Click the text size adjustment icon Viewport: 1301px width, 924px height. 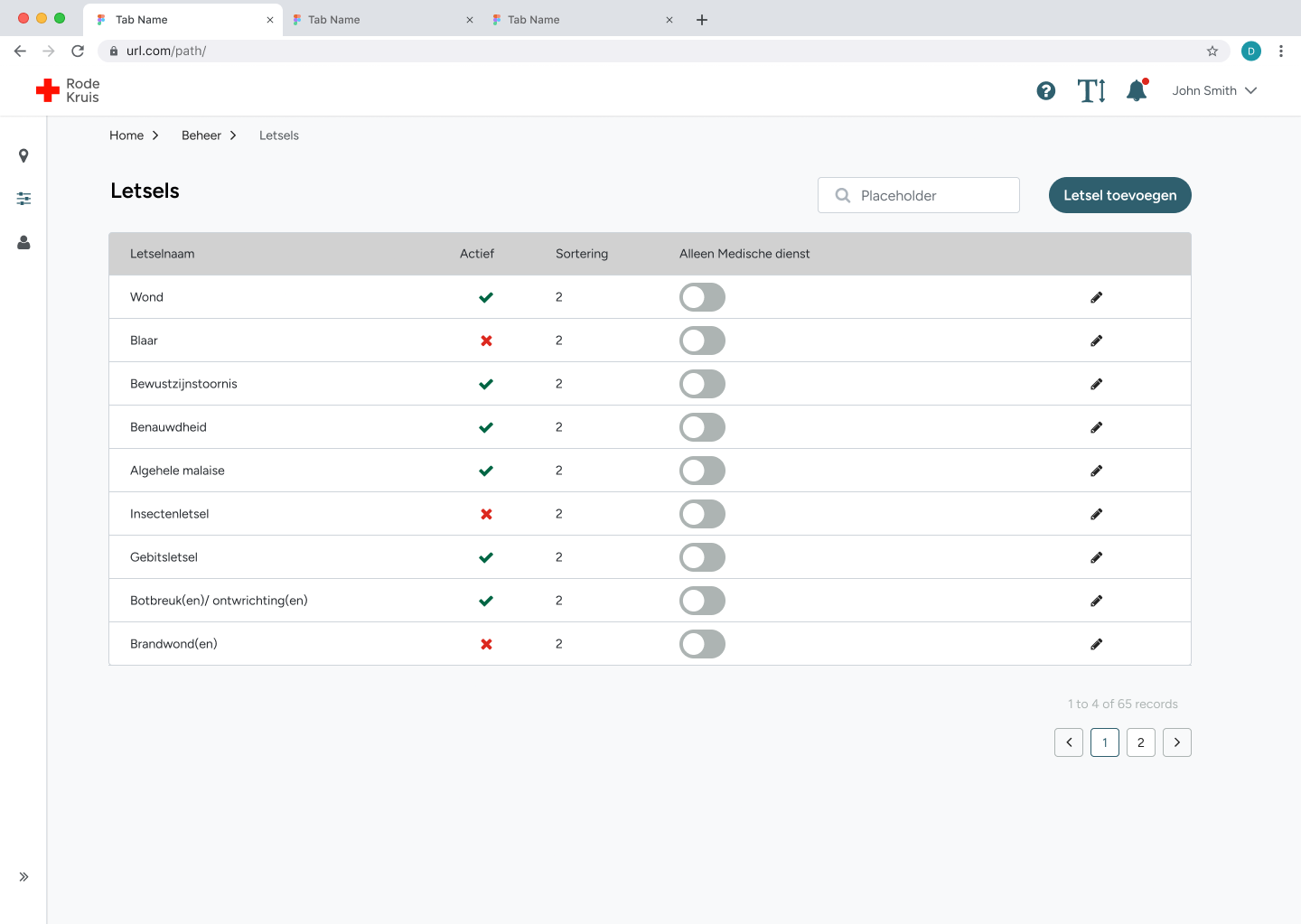(1091, 90)
